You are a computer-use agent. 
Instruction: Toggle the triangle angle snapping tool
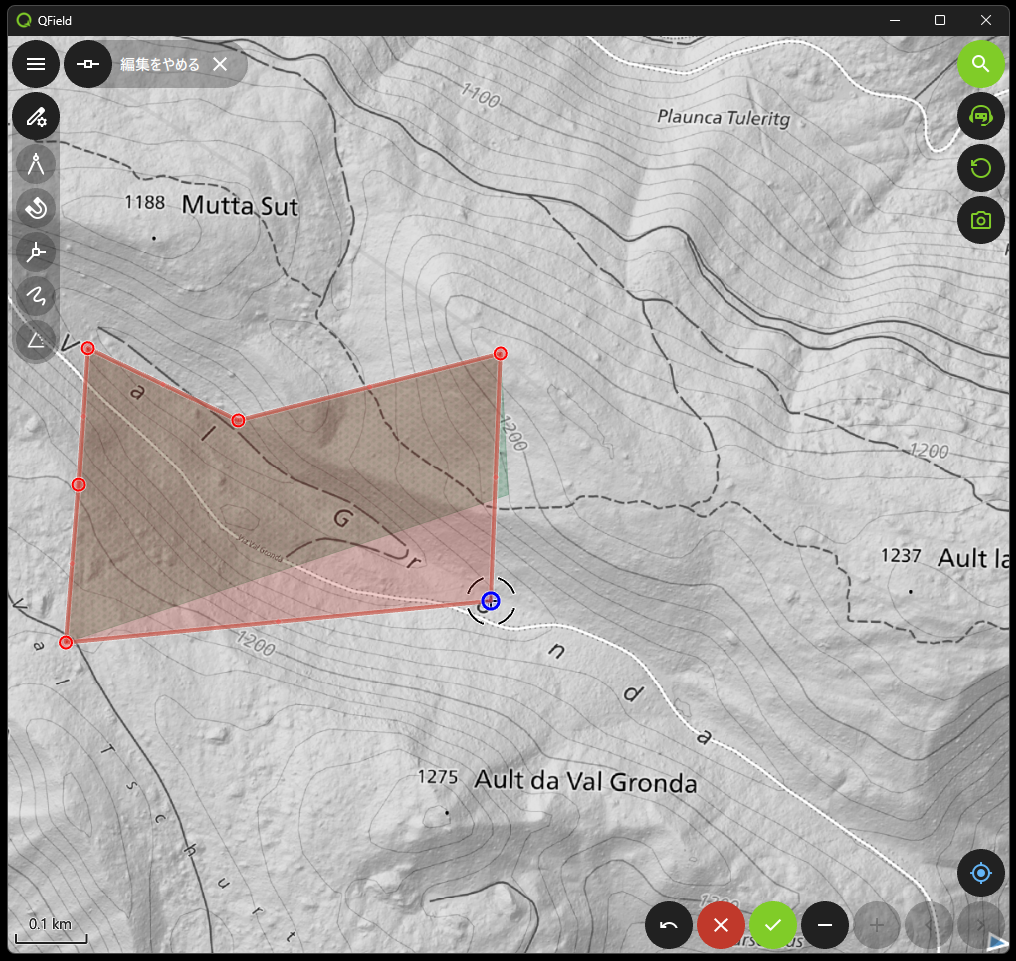(36, 340)
